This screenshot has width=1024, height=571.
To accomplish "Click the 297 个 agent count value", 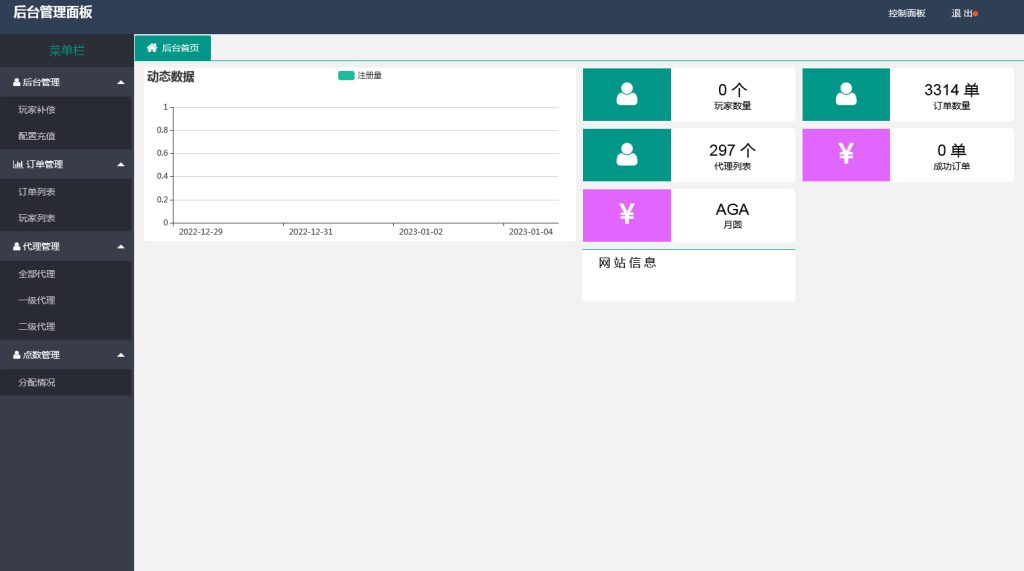I will tap(732, 150).
